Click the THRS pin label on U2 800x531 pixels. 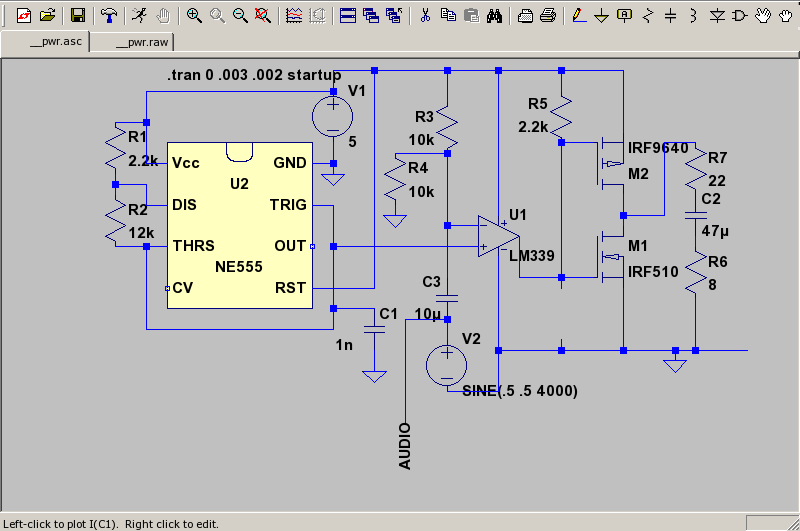click(x=193, y=246)
